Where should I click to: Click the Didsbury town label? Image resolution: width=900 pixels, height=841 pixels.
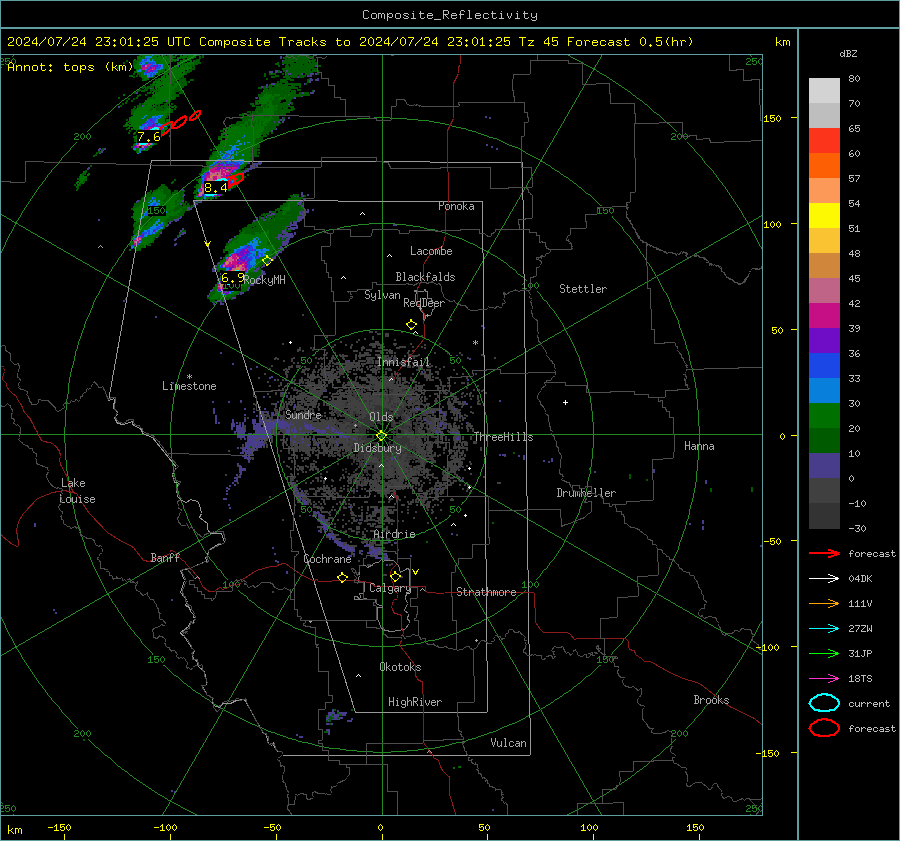pos(377,448)
